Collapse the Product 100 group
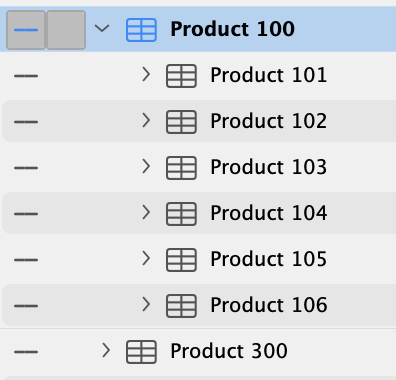 pos(102,29)
